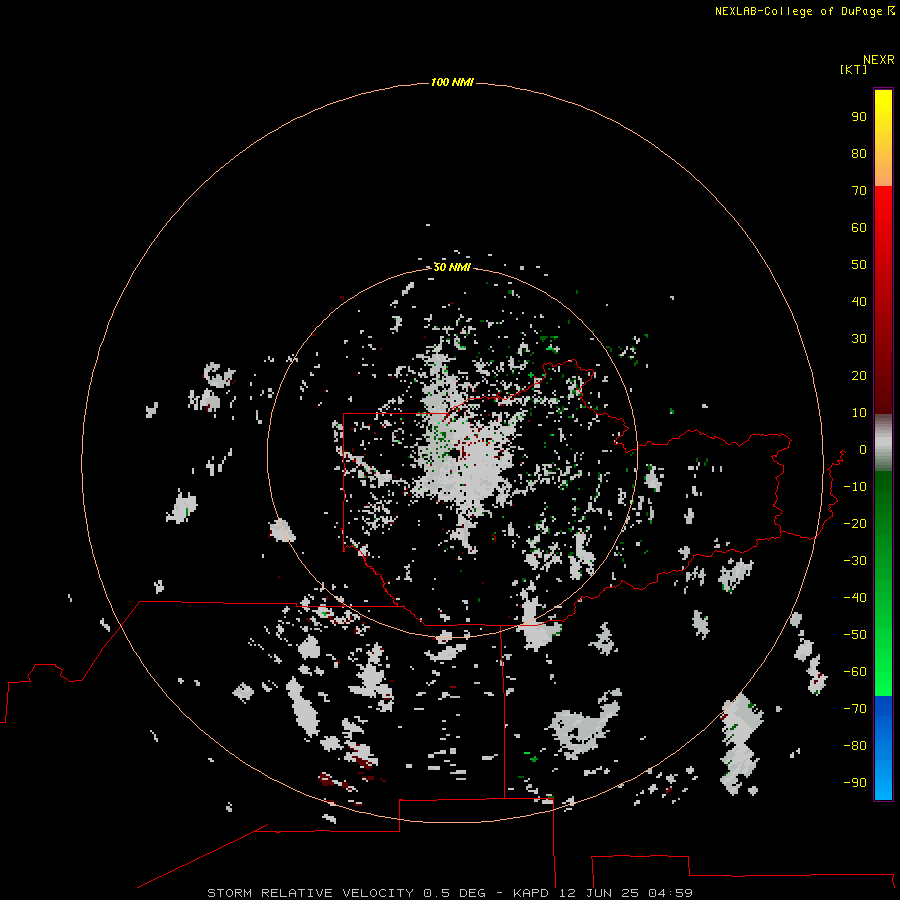Click the 0 value on the velocity scale
900x900 pixels.
(863, 450)
